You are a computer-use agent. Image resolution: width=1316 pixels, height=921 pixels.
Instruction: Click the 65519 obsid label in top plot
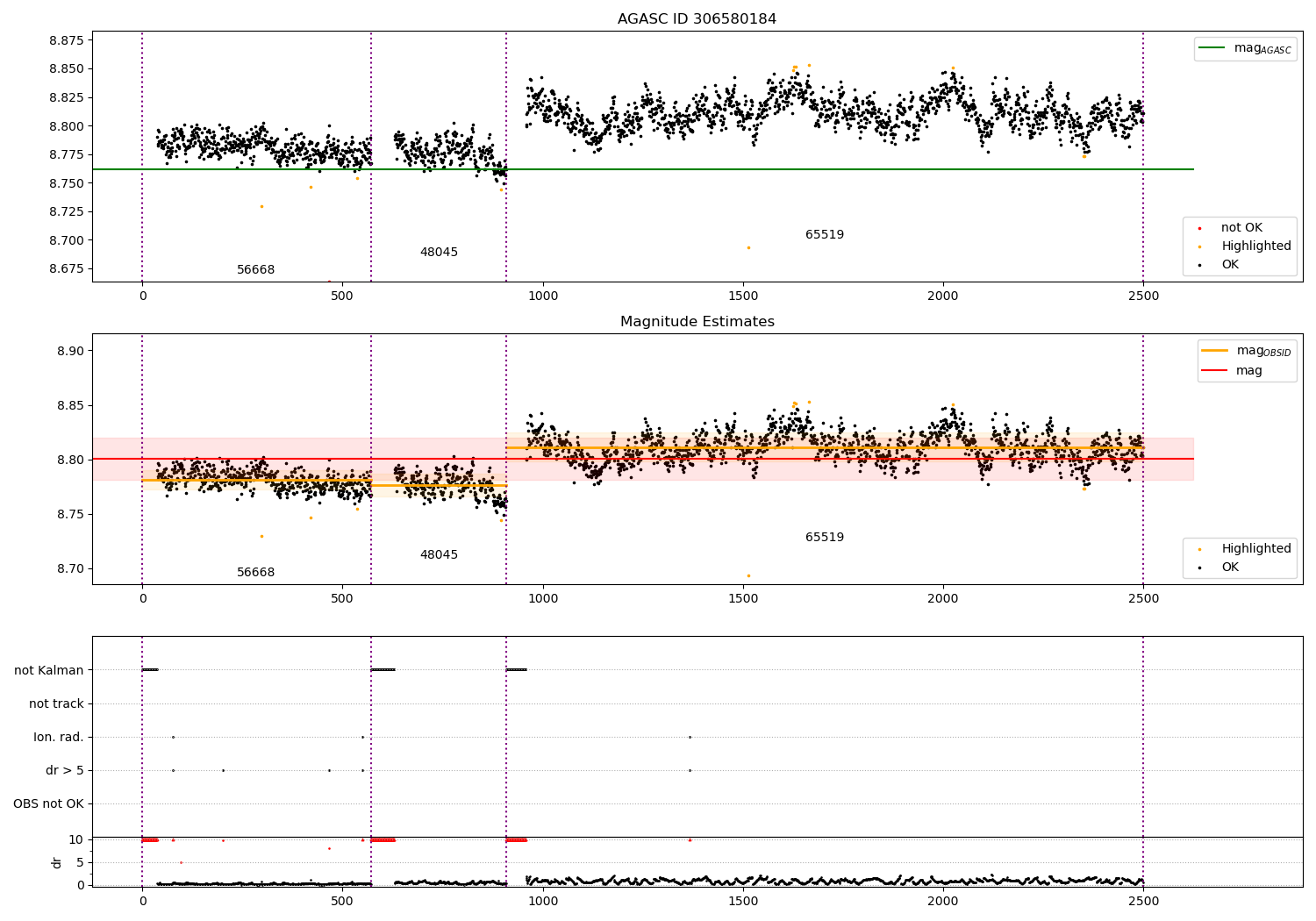(825, 234)
